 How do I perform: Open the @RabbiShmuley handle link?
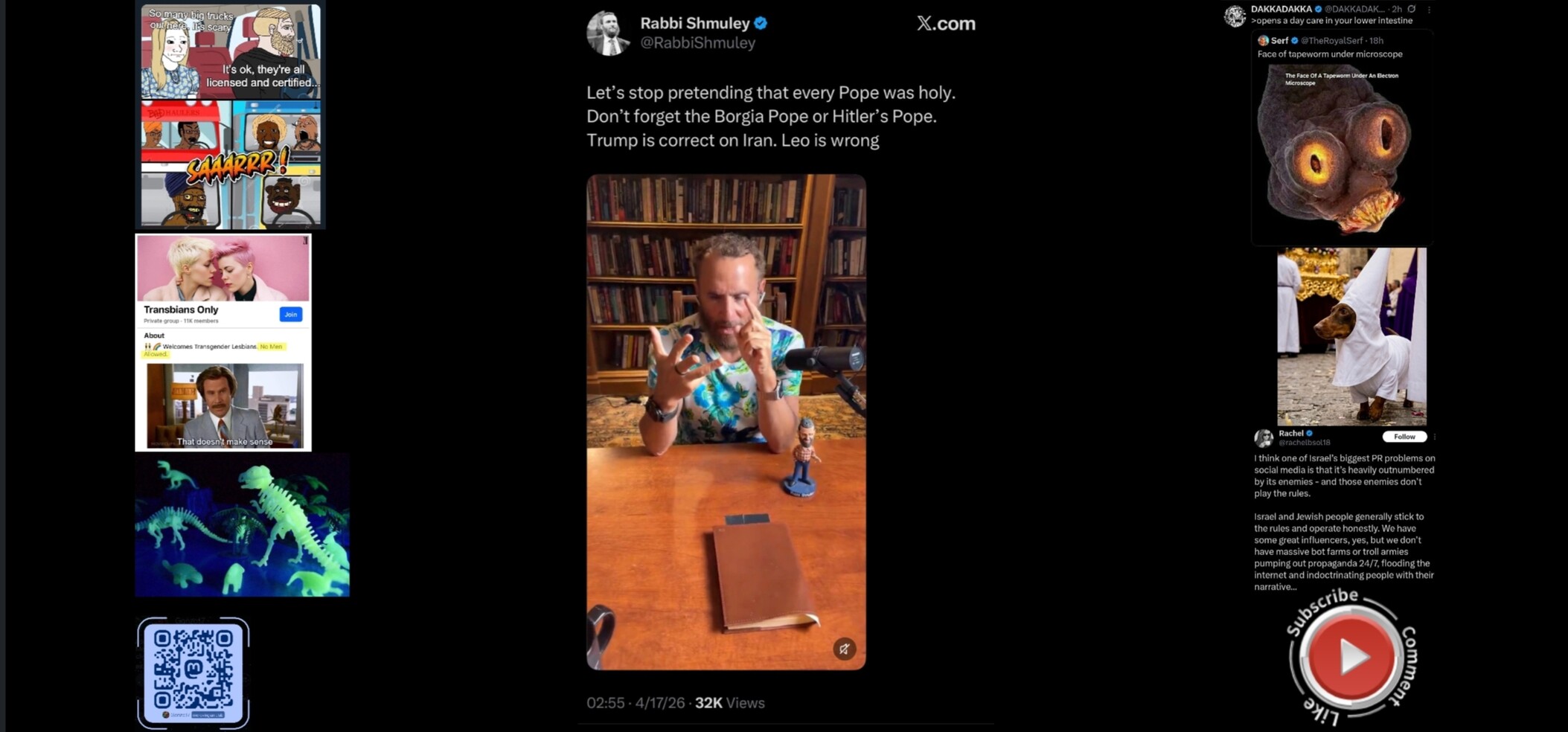[697, 43]
